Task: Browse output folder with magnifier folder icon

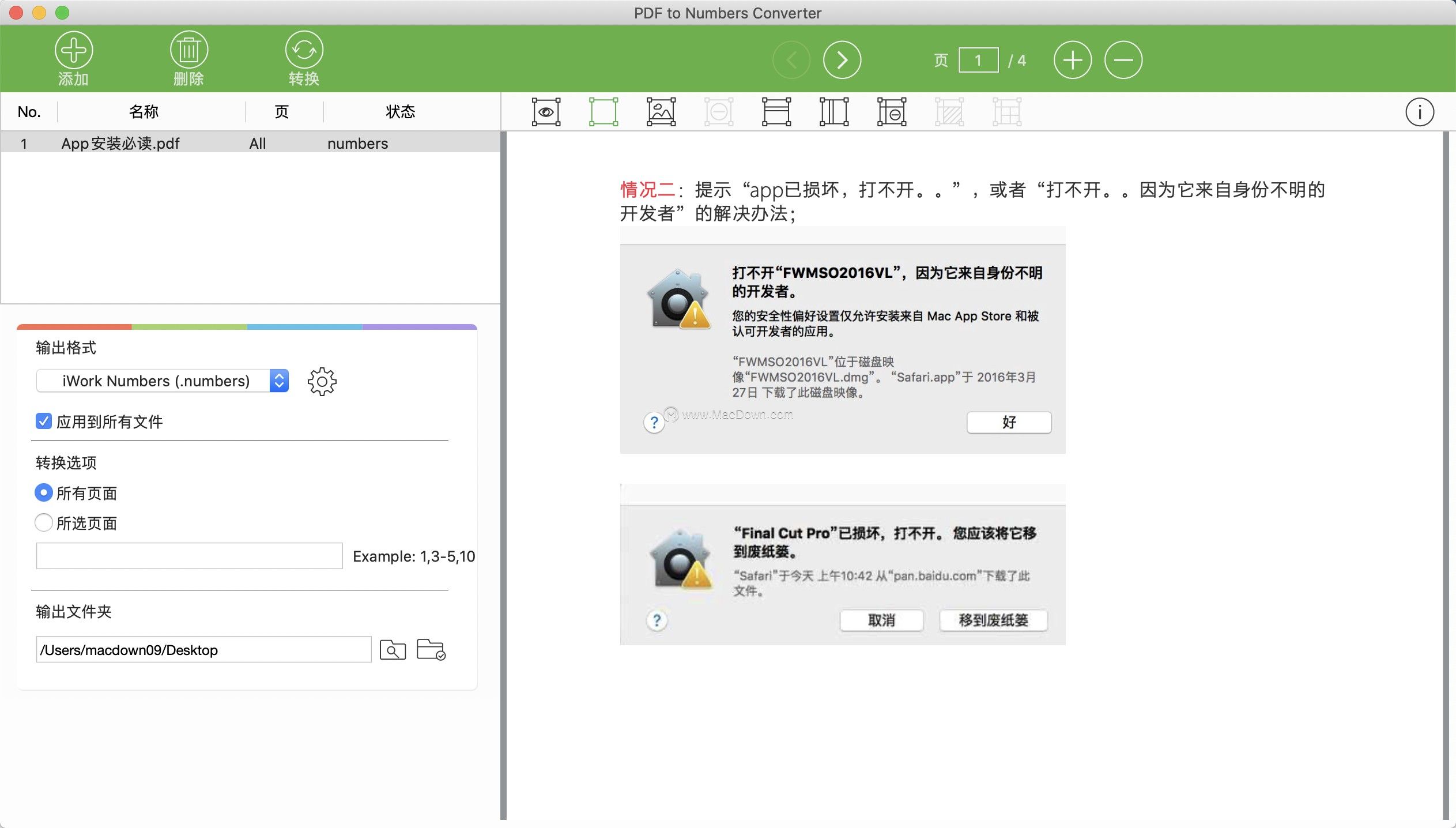Action: click(393, 650)
